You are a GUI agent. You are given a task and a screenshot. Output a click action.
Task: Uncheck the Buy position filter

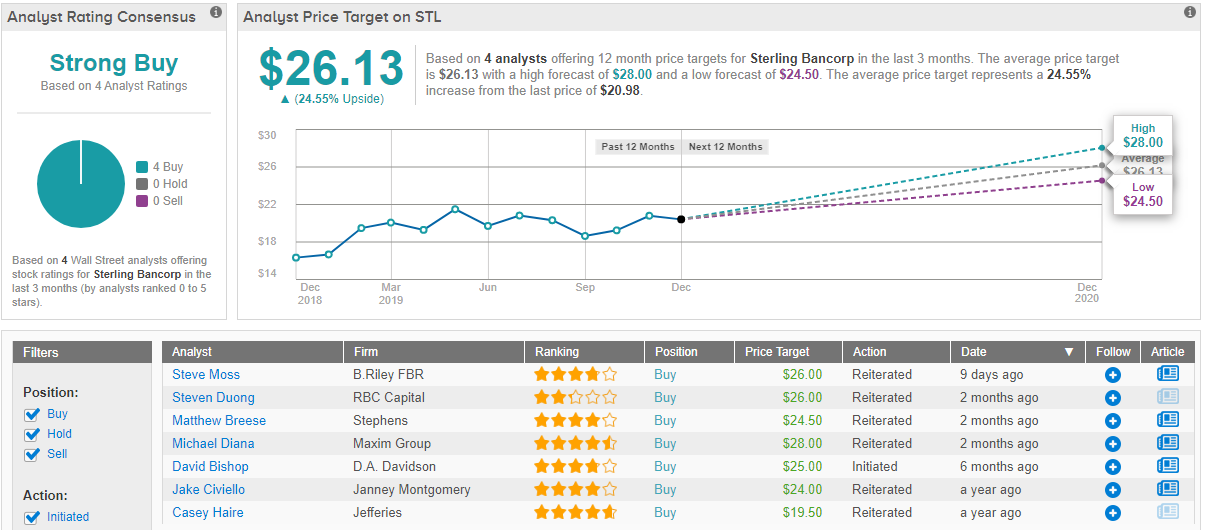(x=31, y=414)
